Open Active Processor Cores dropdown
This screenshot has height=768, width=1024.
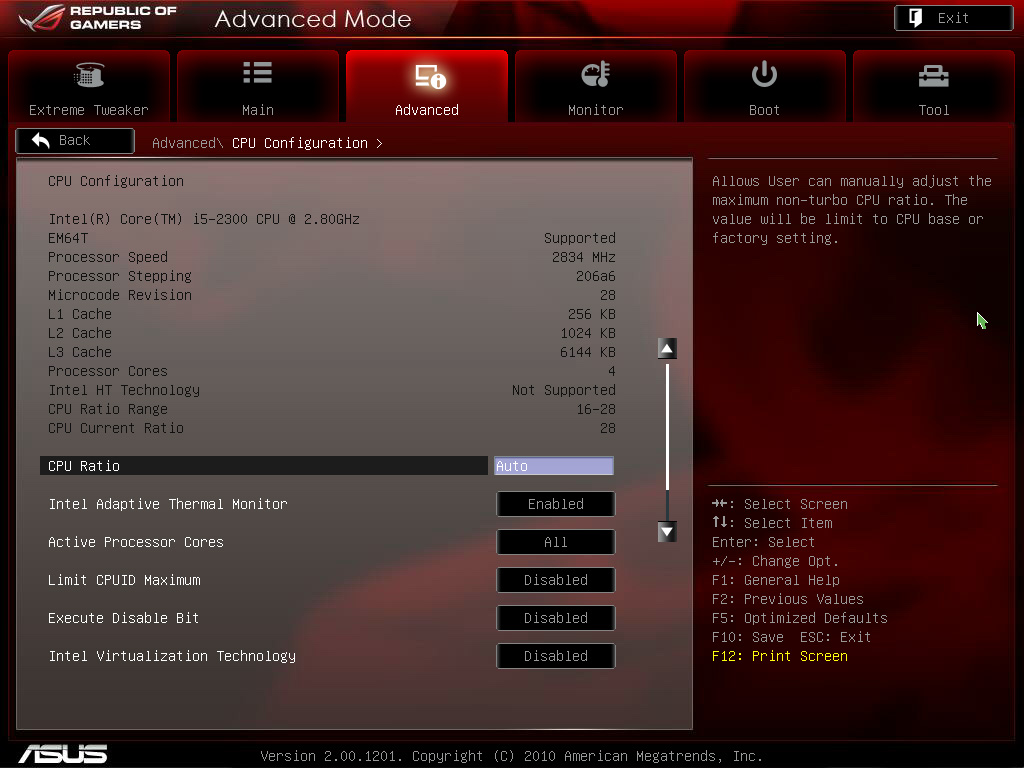pos(555,542)
